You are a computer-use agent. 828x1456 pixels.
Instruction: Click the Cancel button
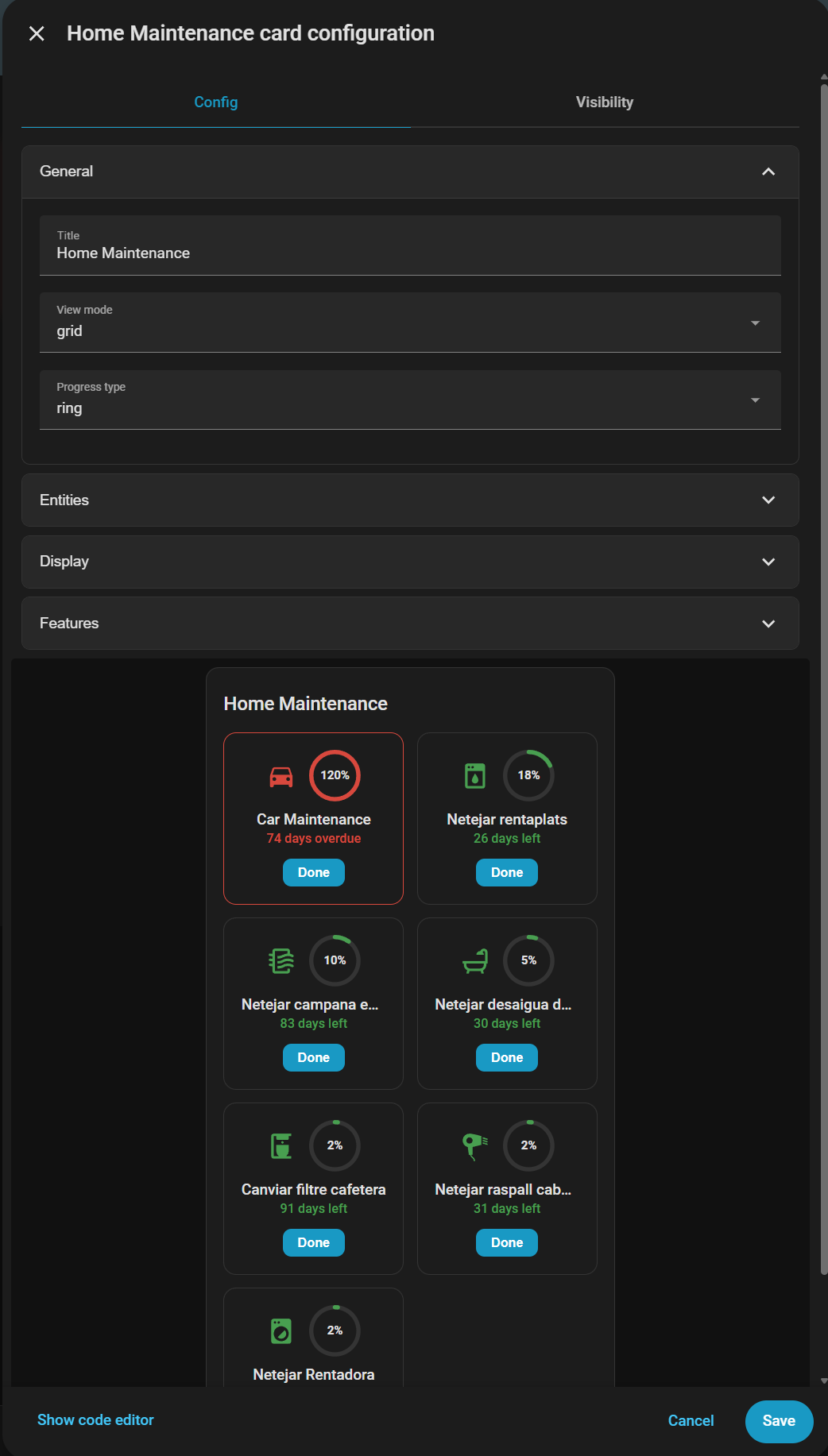point(691,1421)
